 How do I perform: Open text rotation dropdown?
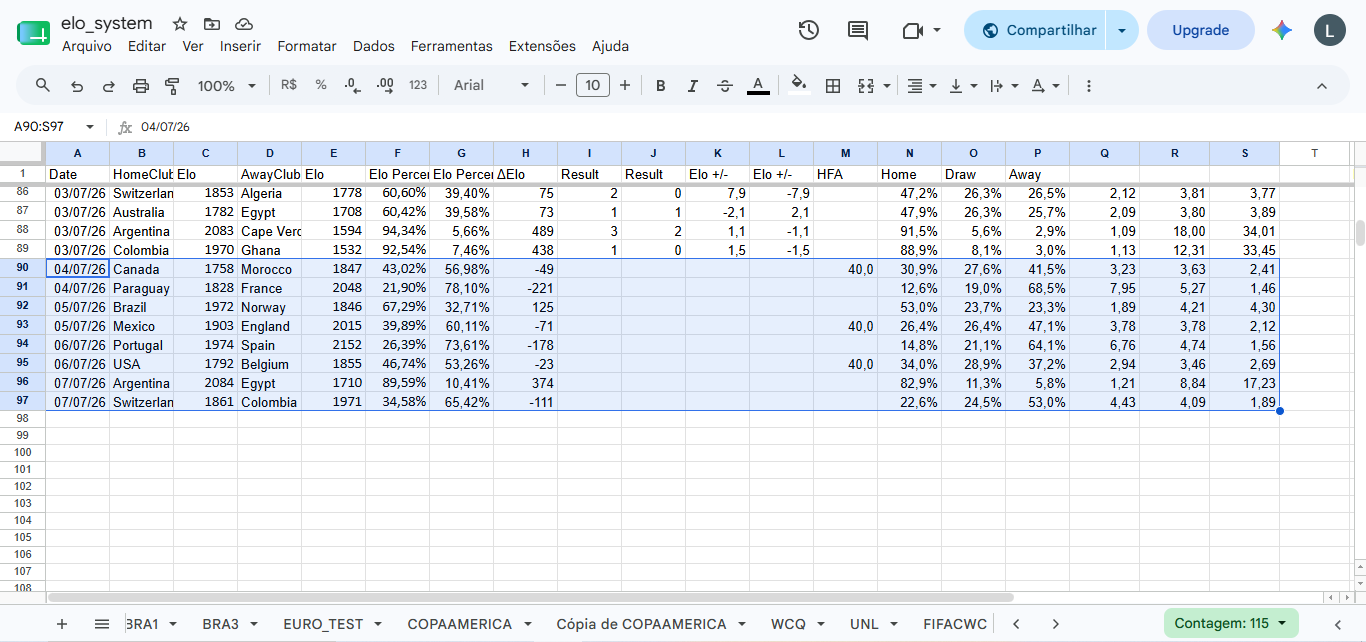1045,86
